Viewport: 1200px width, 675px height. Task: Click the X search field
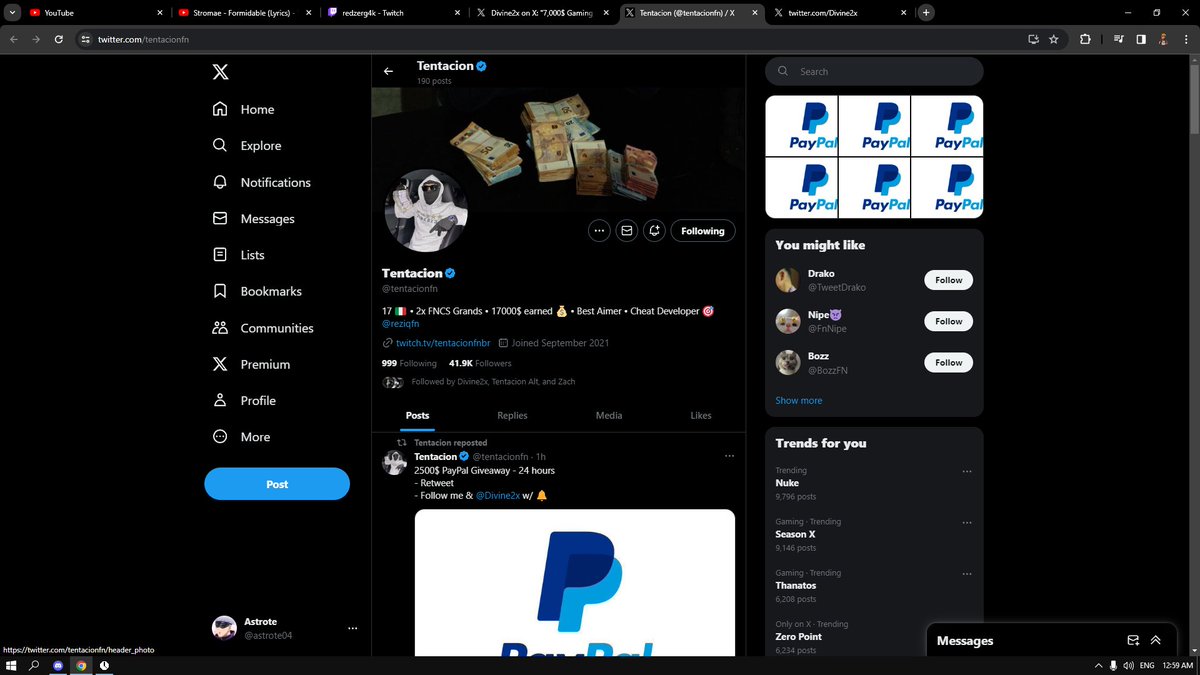tap(874, 71)
